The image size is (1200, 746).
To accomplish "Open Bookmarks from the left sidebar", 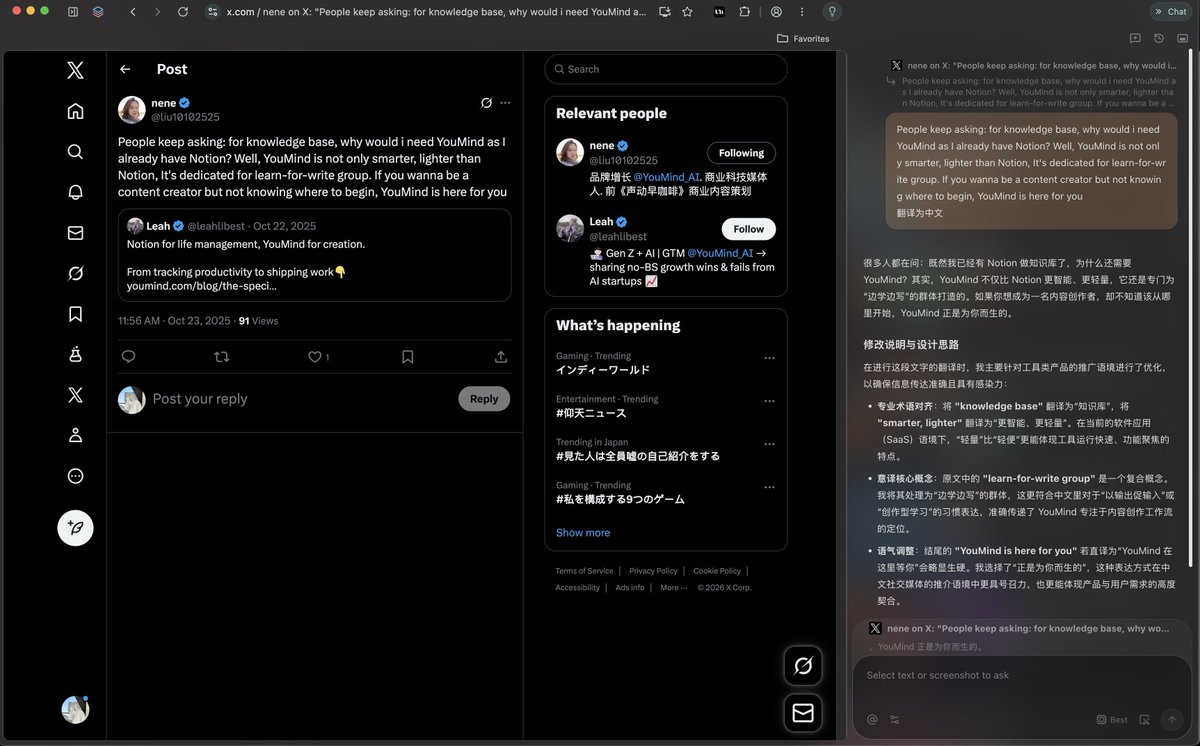I will point(75,314).
